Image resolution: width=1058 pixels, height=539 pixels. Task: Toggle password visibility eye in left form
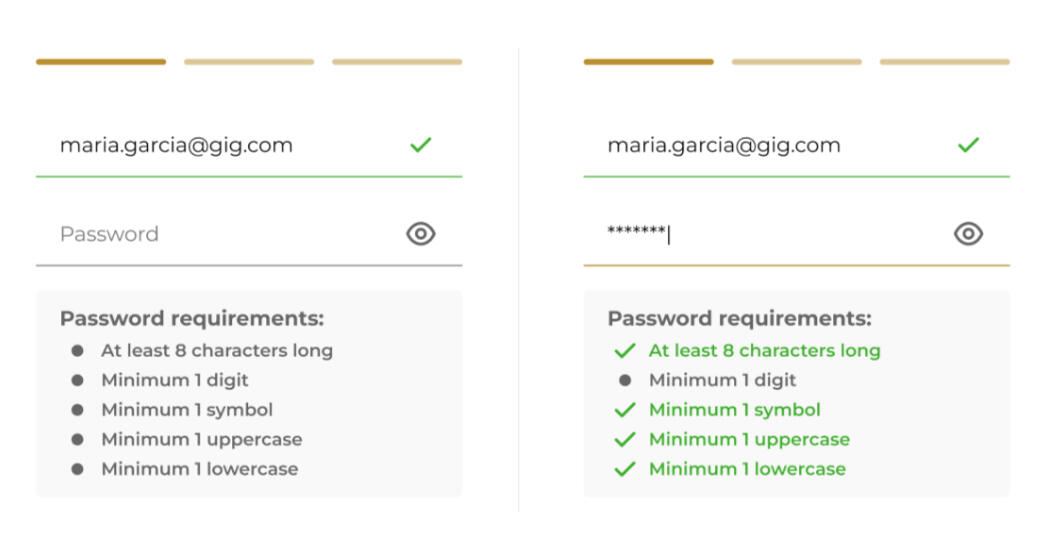(421, 234)
